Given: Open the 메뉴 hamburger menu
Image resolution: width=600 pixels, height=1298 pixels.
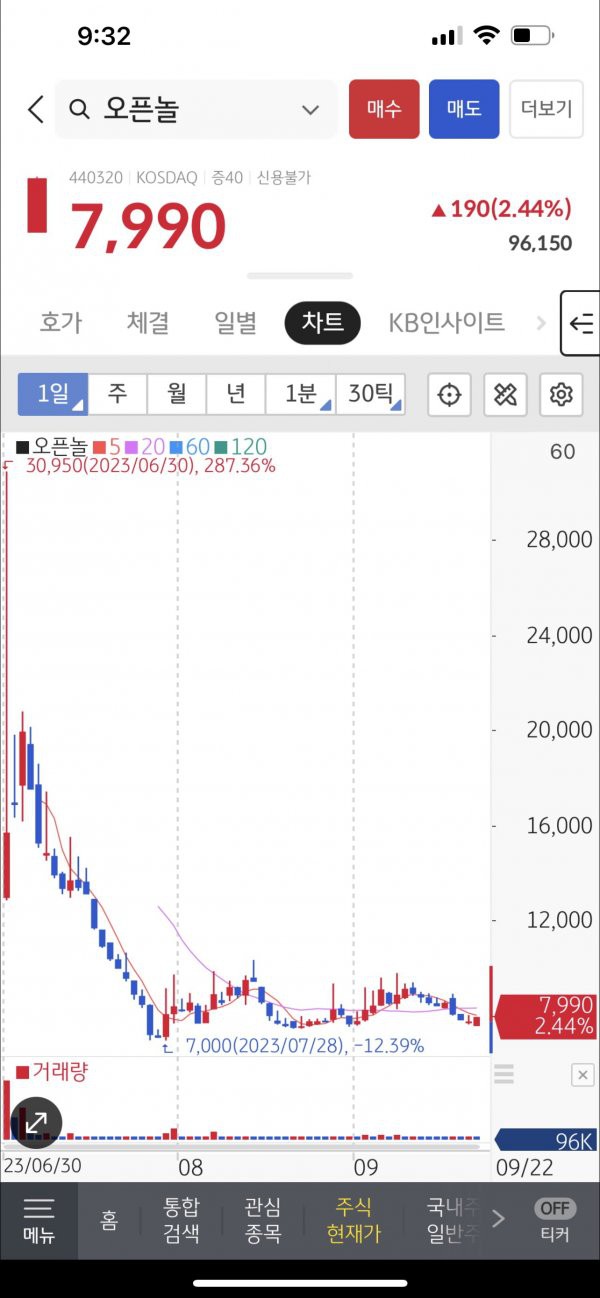Looking at the screenshot, I should point(39,1220).
